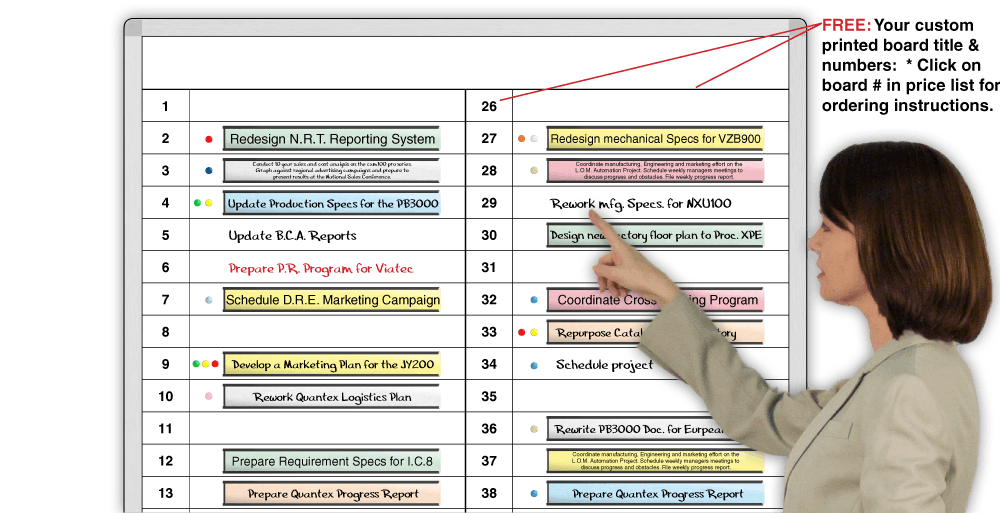Select the Update Production Specs for the PB3000 card
The height and width of the screenshot is (513, 1000).
pyautogui.click(x=330, y=204)
